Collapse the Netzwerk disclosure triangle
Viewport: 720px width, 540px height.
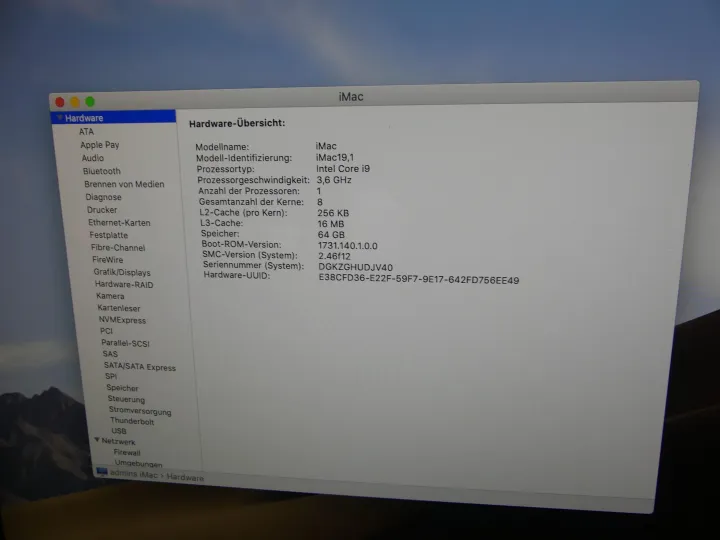tap(97, 440)
